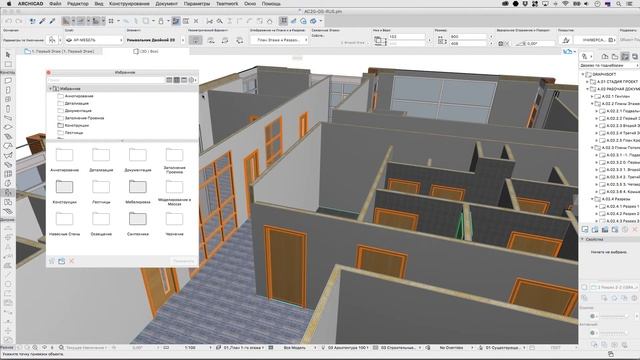
Task: Toggle the second geometry method rotate icon
Action: tap(211, 40)
